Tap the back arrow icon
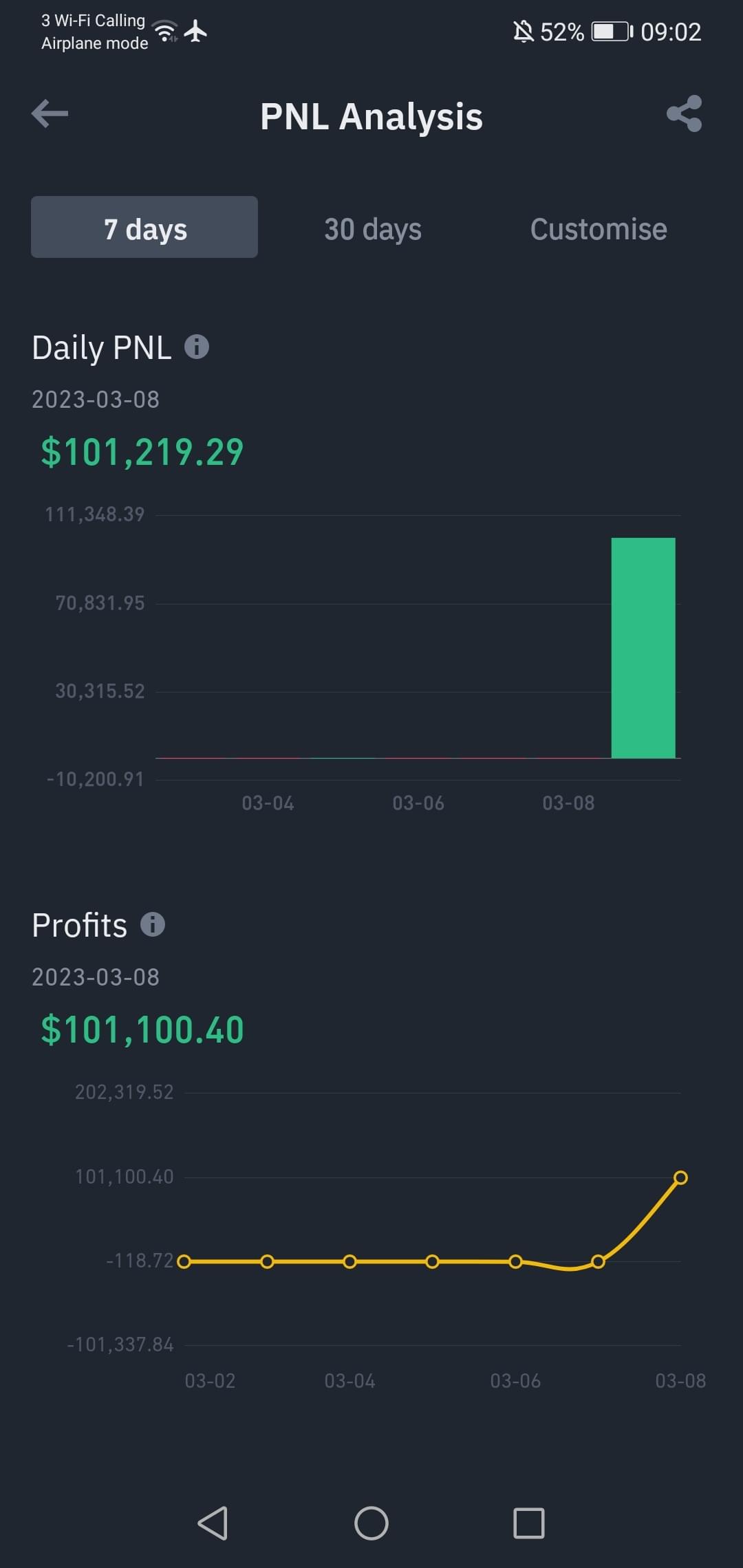The height and width of the screenshot is (1568, 743). point(50,114)
